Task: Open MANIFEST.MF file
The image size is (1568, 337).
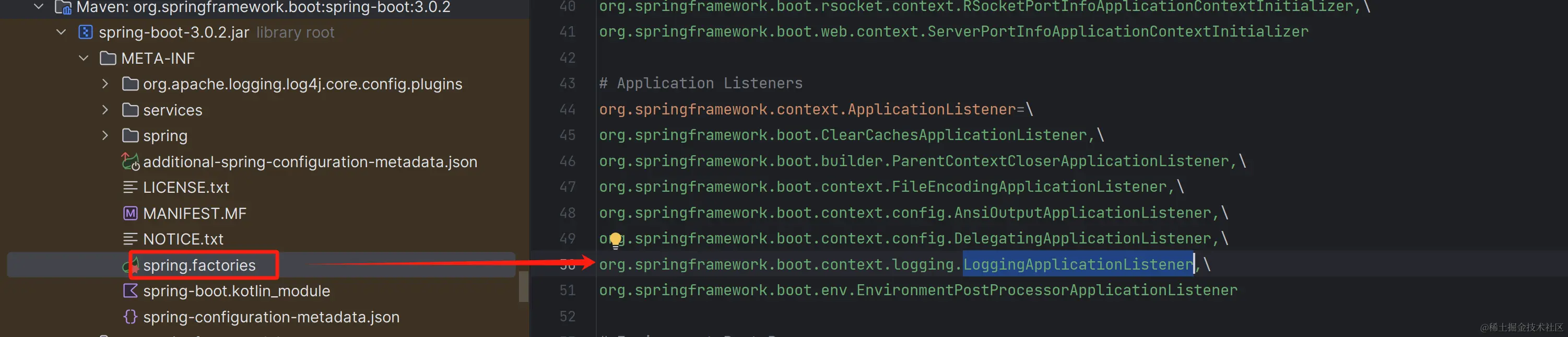Action: coord(195,213)
